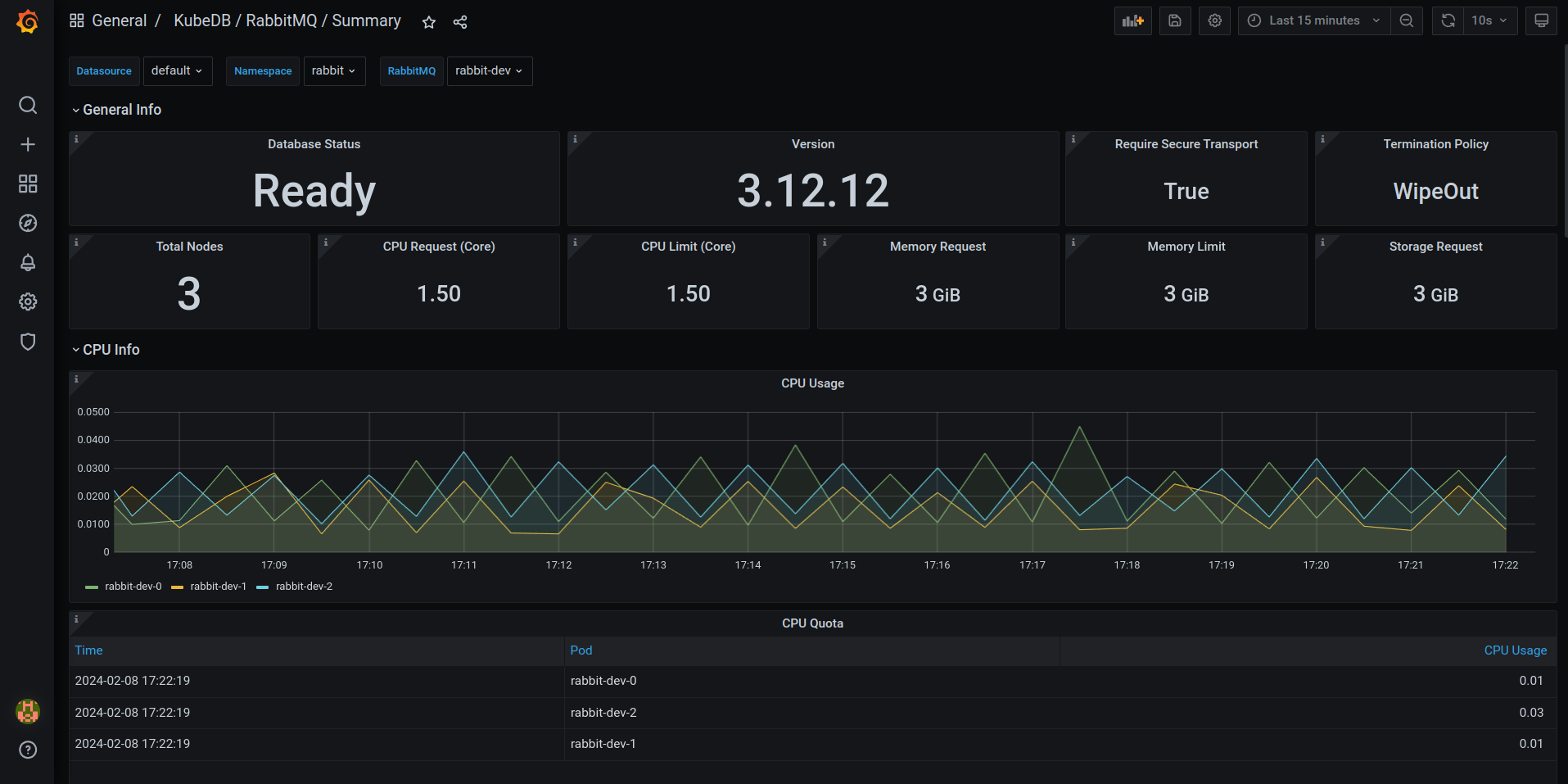
Task: Collapse the General Info row
Action: 116,110
